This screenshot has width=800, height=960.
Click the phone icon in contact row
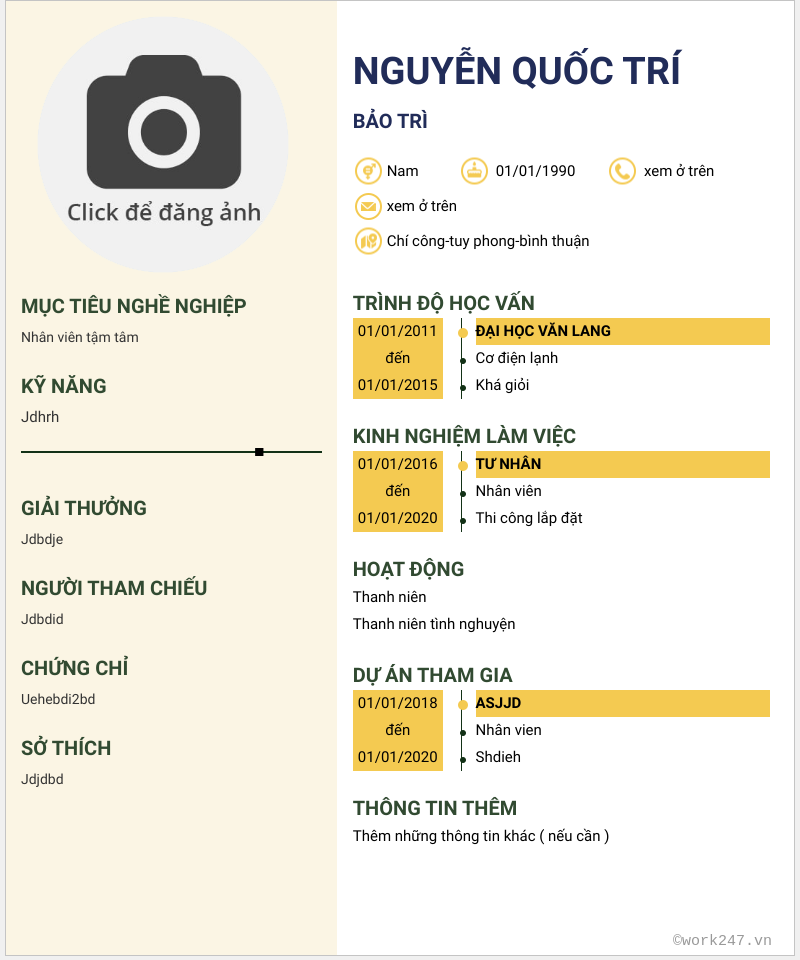click(622, 171)
